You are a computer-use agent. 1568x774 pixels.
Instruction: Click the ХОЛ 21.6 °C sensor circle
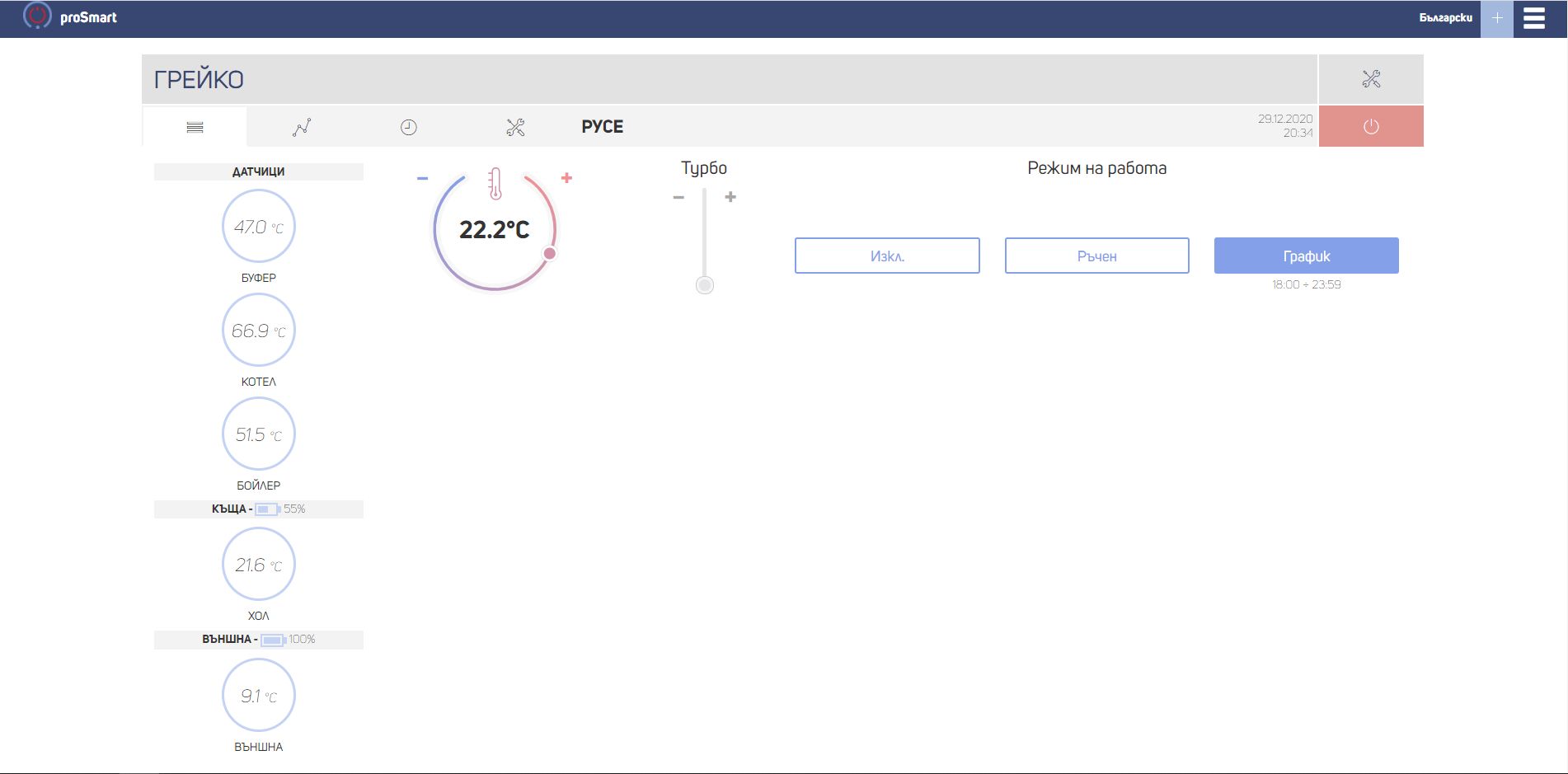pyautogui.click(x=259, y=565)
